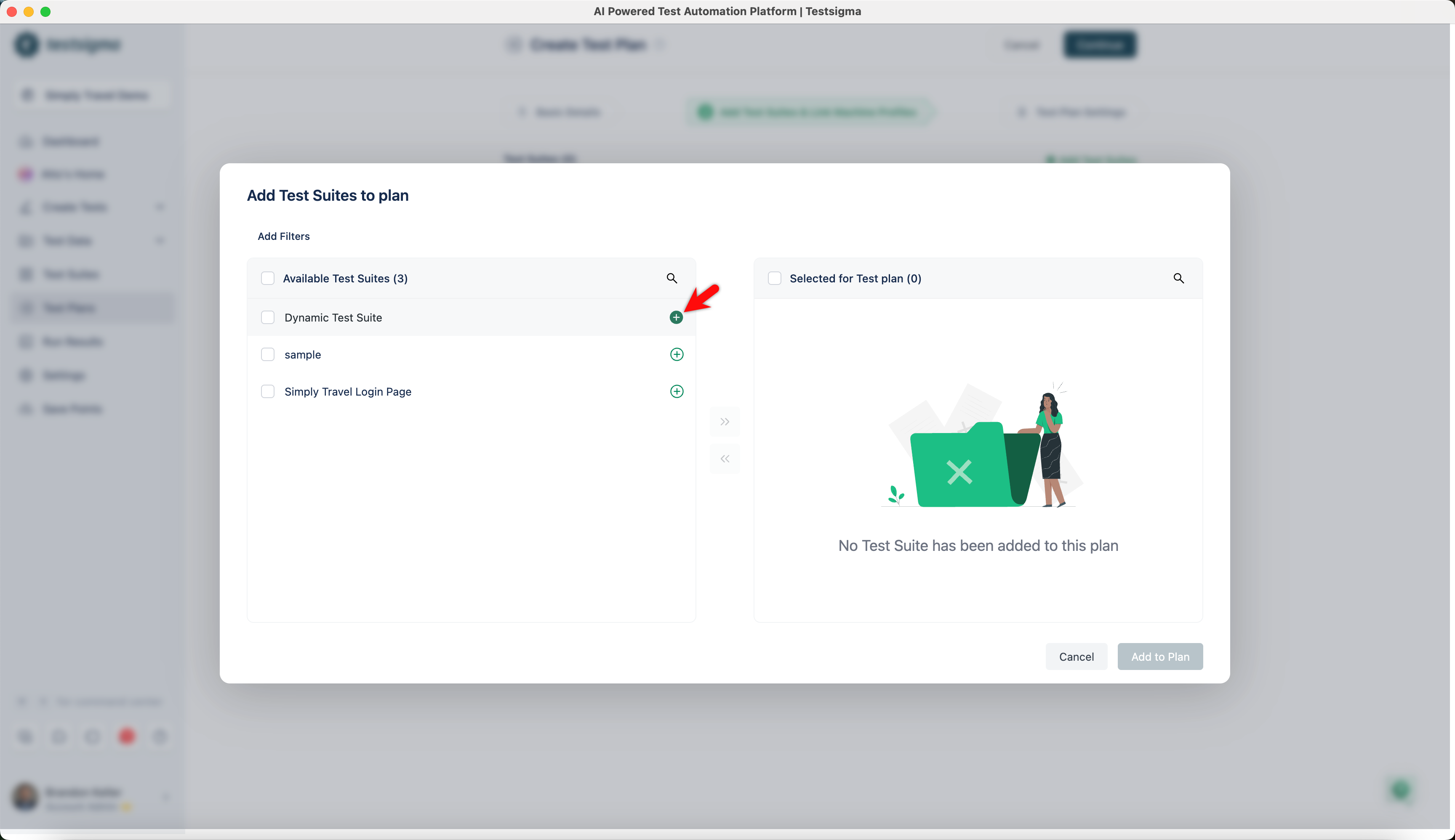This screenshot has width=1455, height=840.
Task: Tick the Dynamic Test Suite checkbox
Action: tap(268, 317)
